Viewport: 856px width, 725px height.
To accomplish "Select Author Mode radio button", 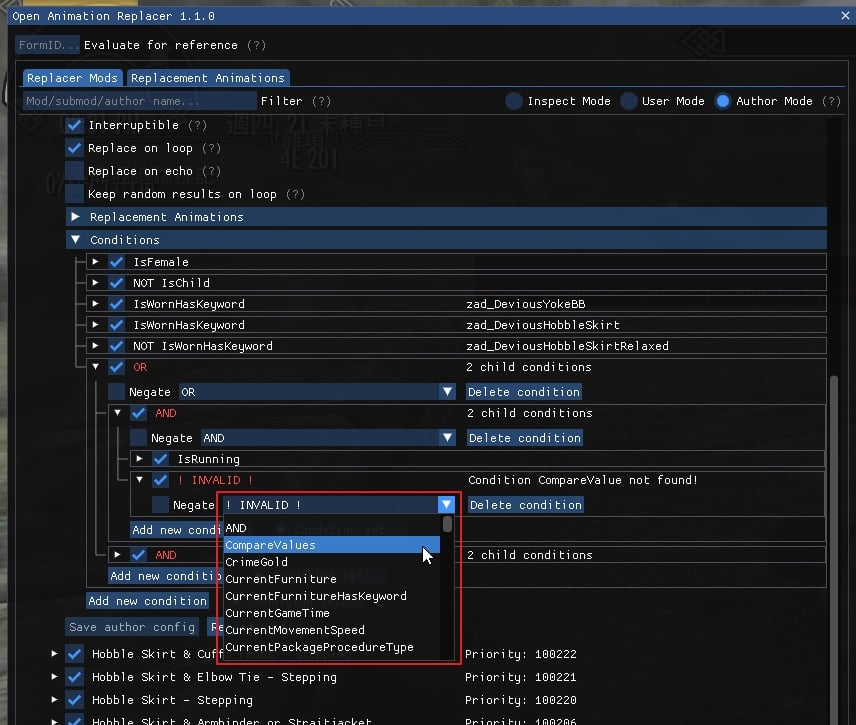I will pyautogui.click(x=723, y=101).
